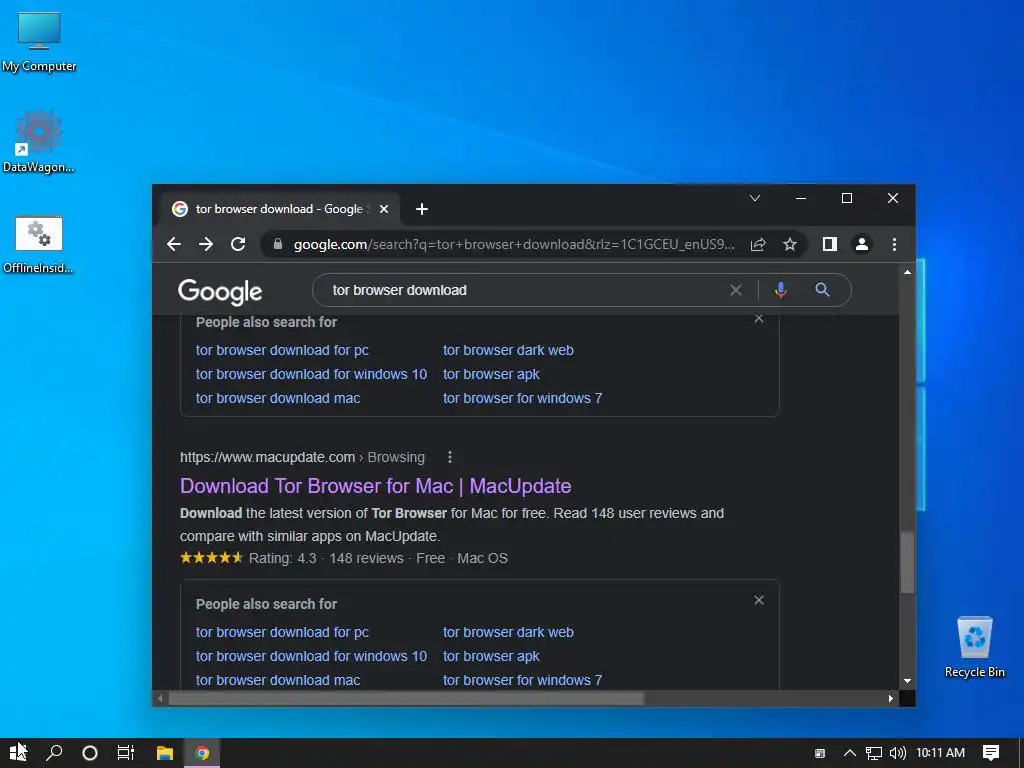
Task: Open lower 'tor browser dark web' suggestion
Action: tap(508, 632)
